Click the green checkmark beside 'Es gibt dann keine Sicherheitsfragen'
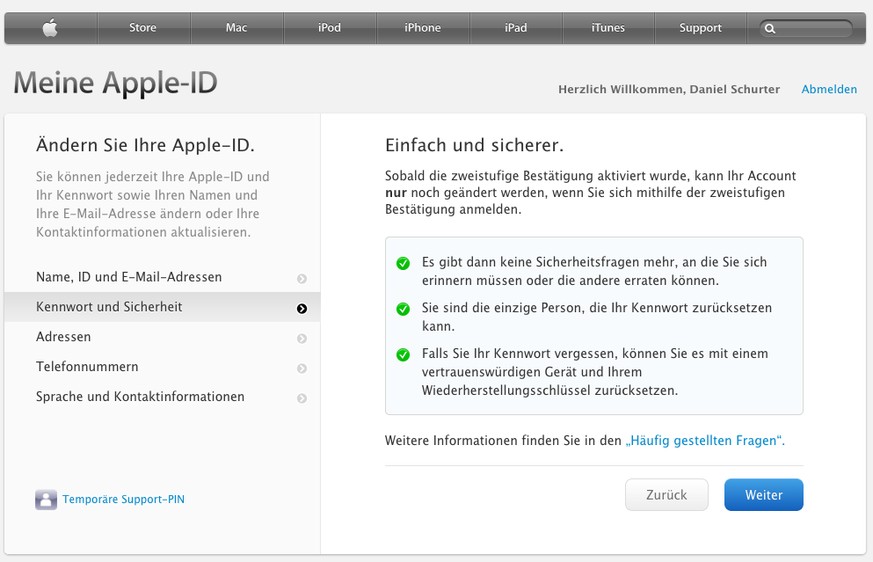This screenshot has width=873, height=562. point(403,263)
